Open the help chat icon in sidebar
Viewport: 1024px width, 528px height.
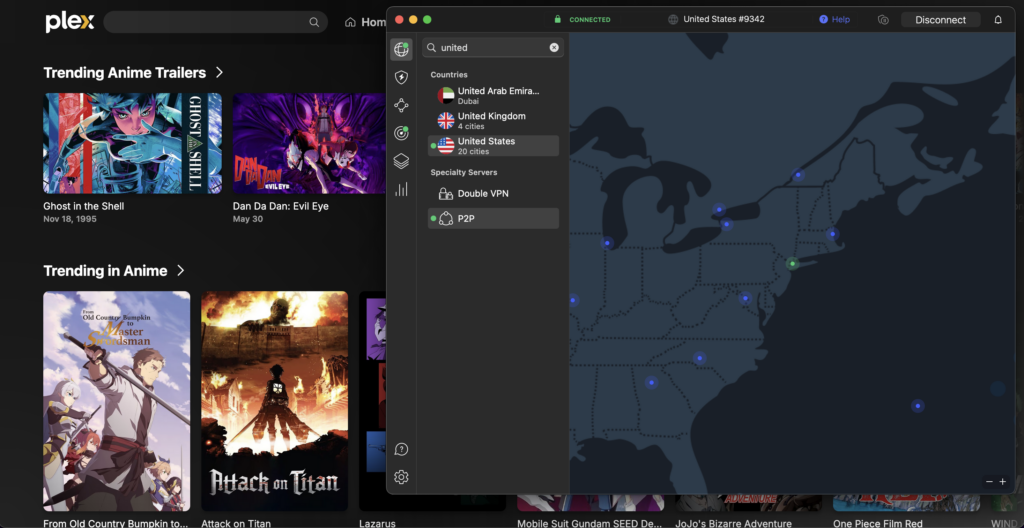point(401,449)
